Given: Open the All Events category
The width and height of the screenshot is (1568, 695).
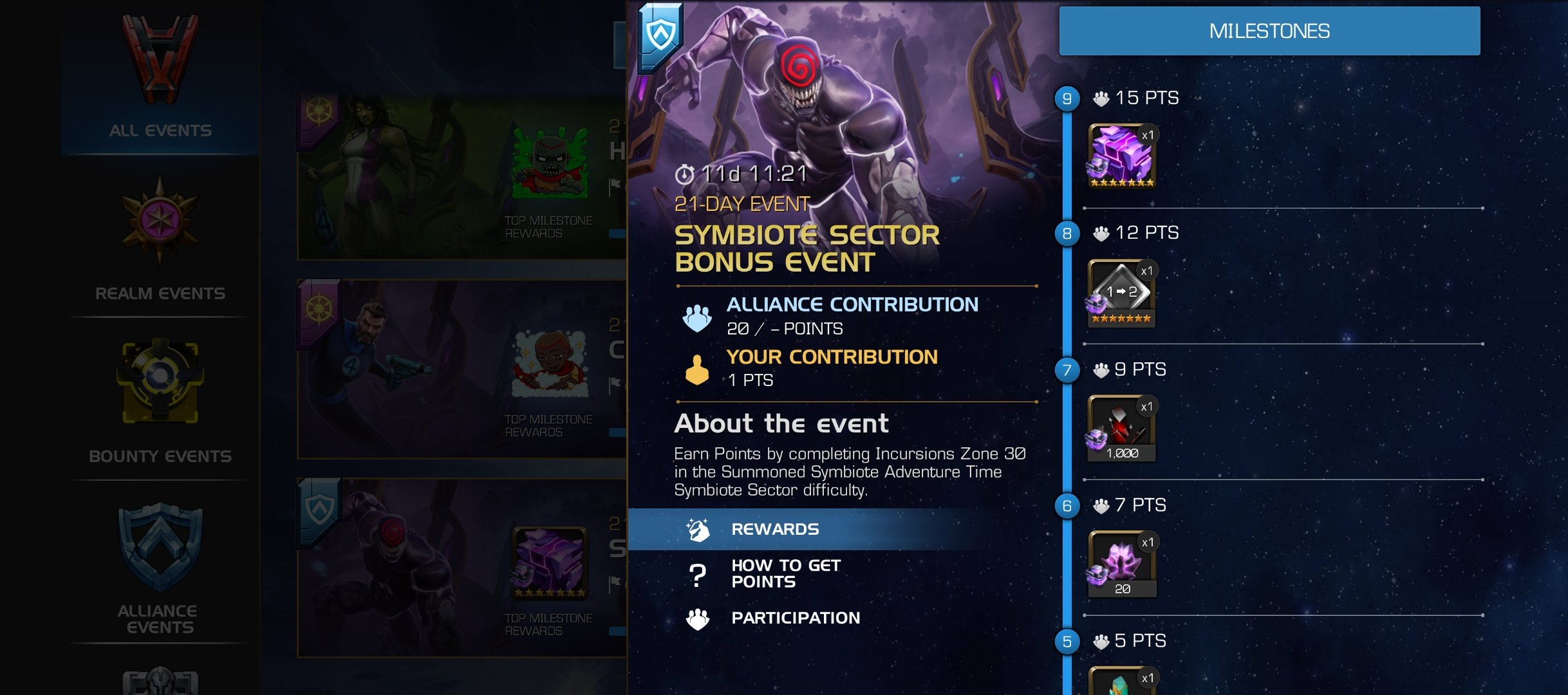Looking at the screenshot, I should pyautogui.click(x=160, y=77).
